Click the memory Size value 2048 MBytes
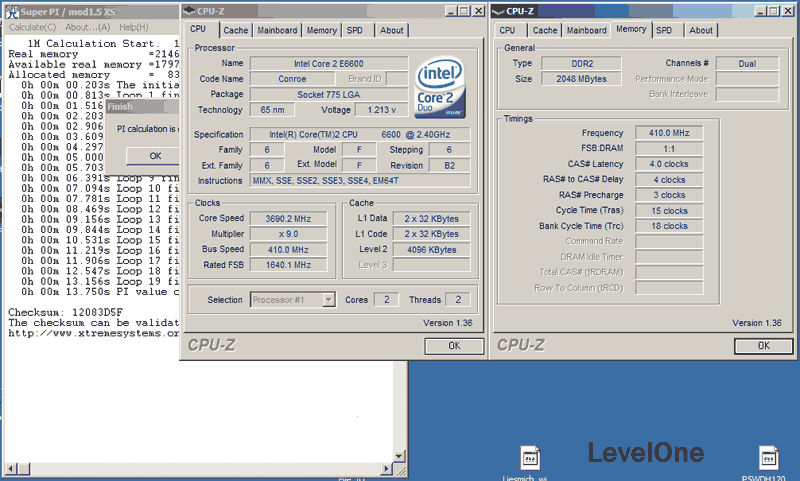The height and width of the screenshot is (481, 800). [582, 79]
